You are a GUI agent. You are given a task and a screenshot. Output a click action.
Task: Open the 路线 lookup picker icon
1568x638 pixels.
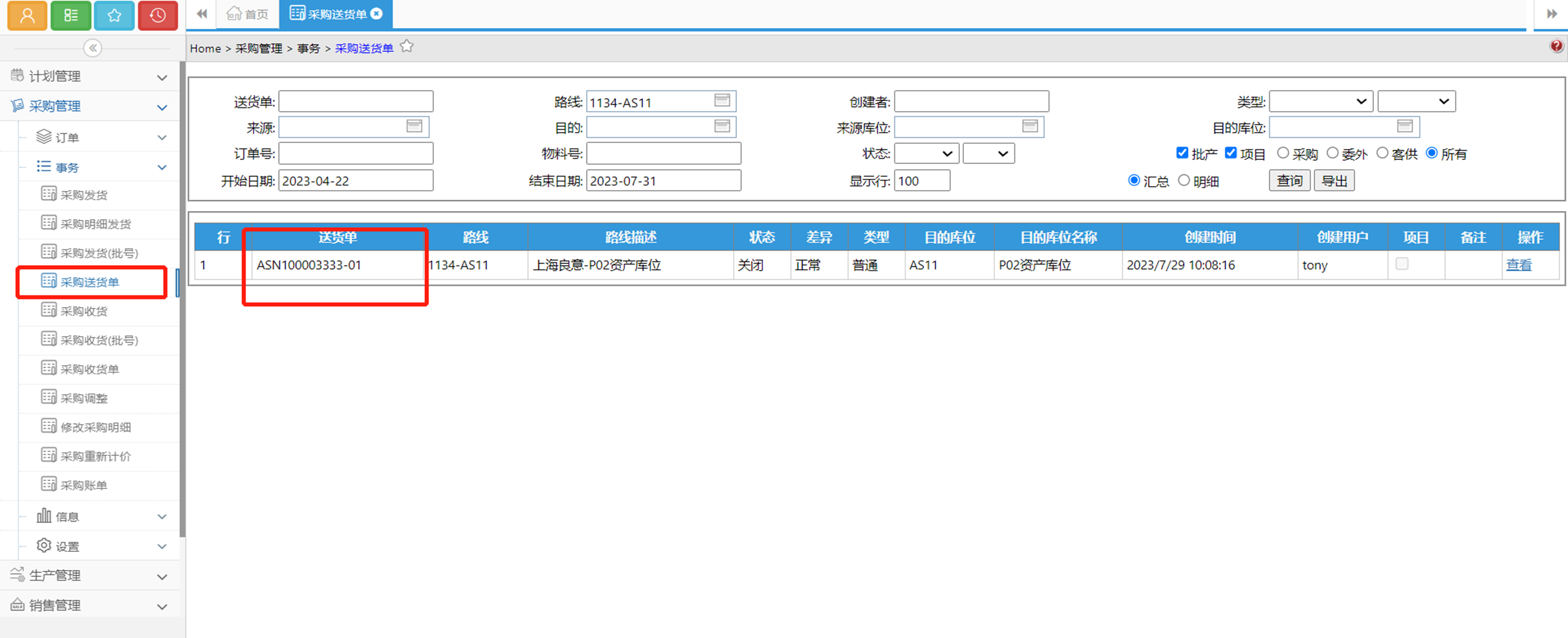click(722, 100)
